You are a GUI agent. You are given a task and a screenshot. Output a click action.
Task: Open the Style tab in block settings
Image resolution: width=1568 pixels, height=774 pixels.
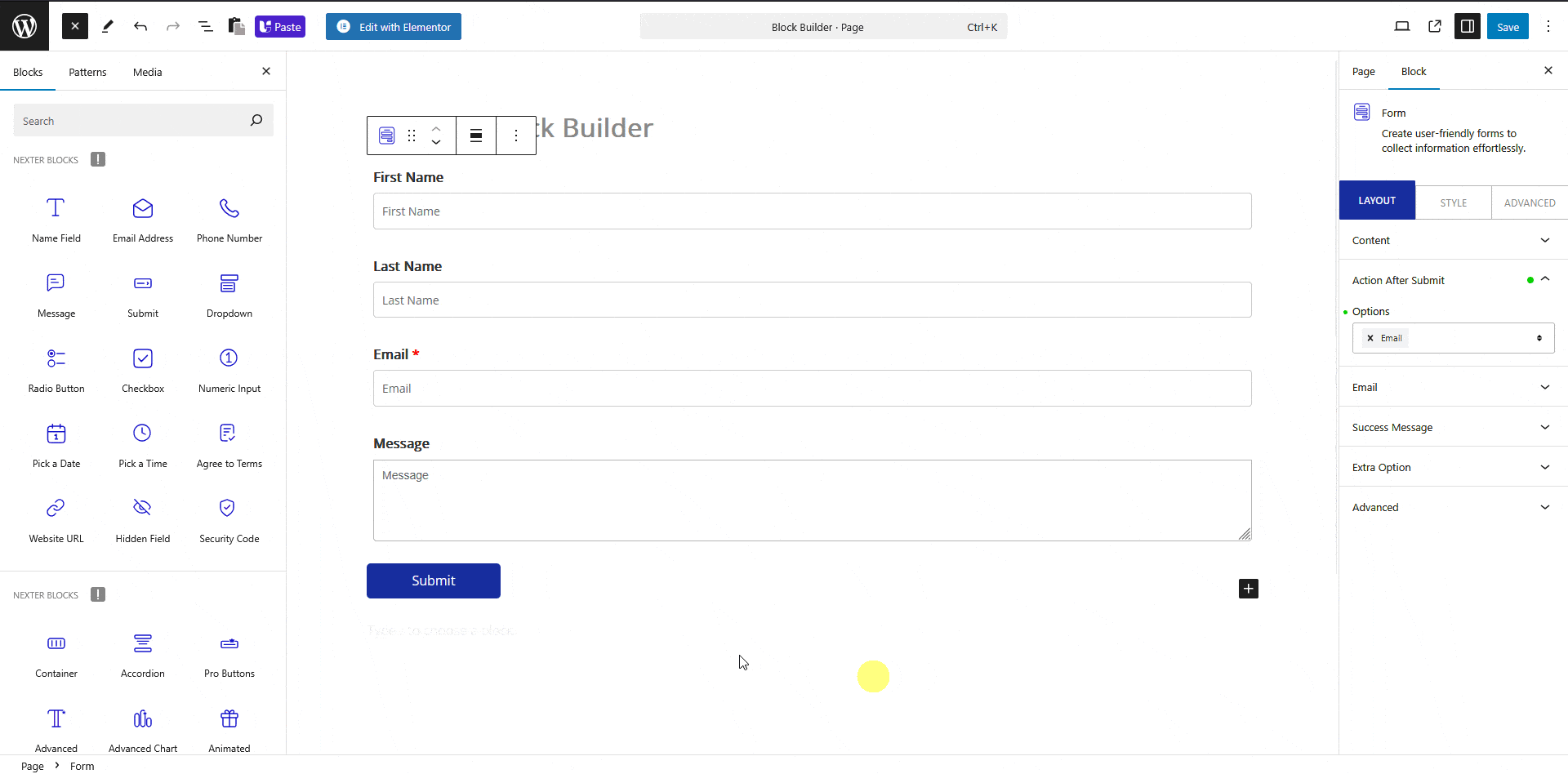tap(1454, 202)
